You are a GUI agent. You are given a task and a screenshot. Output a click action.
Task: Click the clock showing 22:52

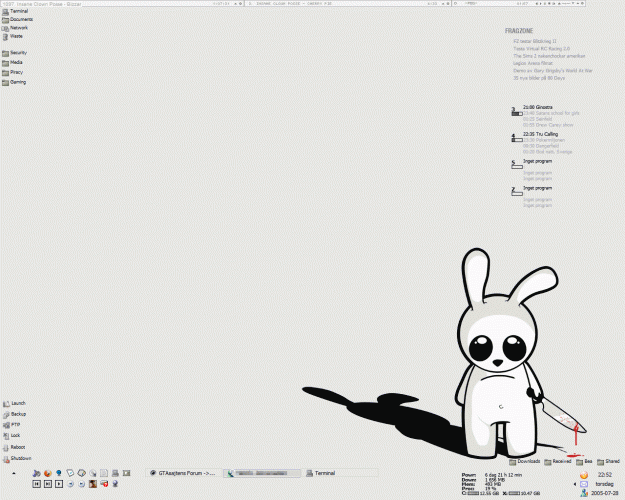click(605, 475)
